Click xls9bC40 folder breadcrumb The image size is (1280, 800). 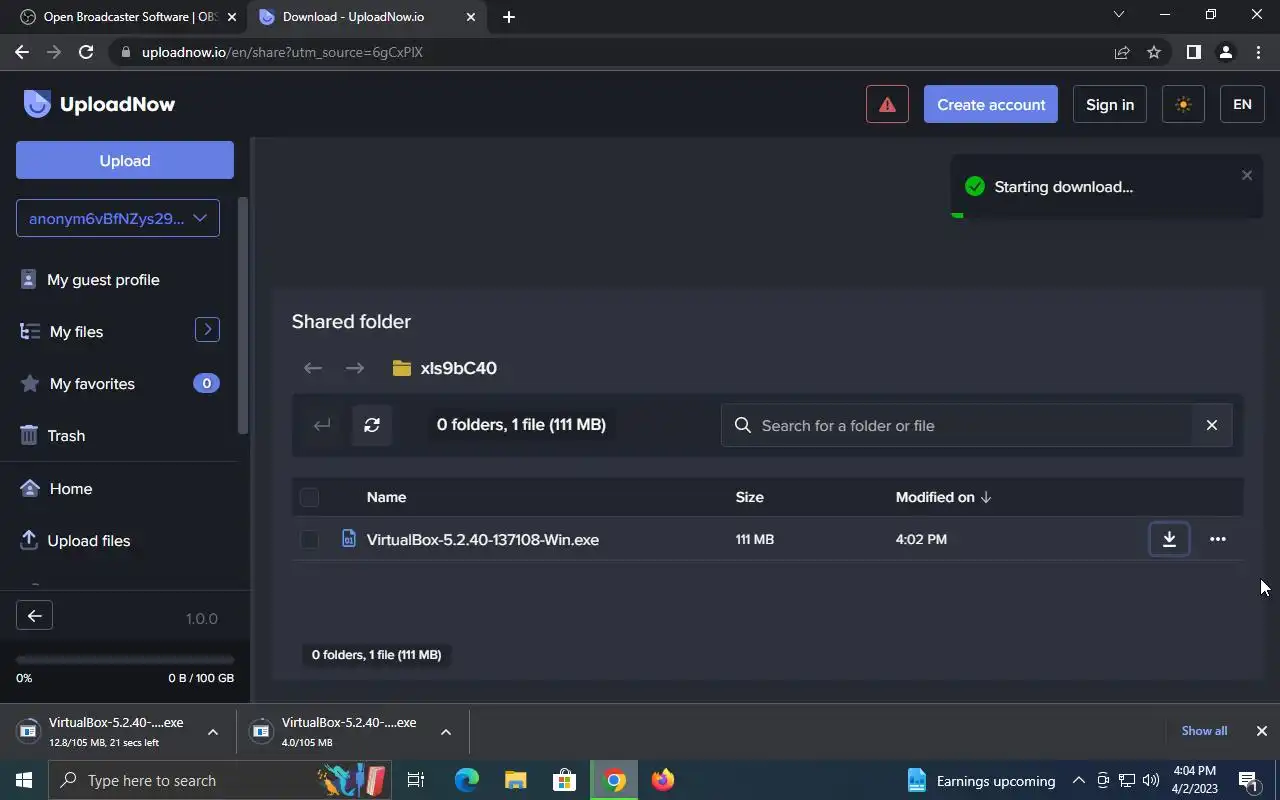click(445, 368)
